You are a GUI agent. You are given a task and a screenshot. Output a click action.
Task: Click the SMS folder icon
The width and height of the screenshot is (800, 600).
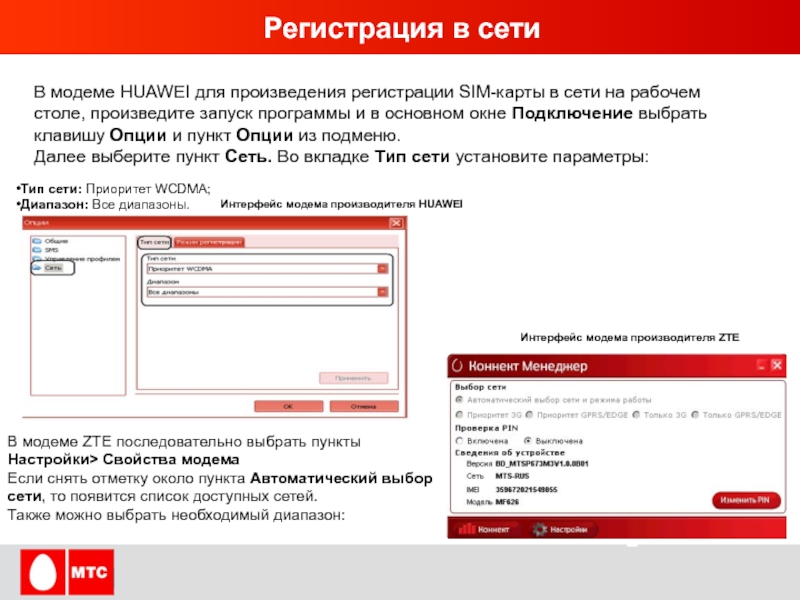click(x=37, y=250)
